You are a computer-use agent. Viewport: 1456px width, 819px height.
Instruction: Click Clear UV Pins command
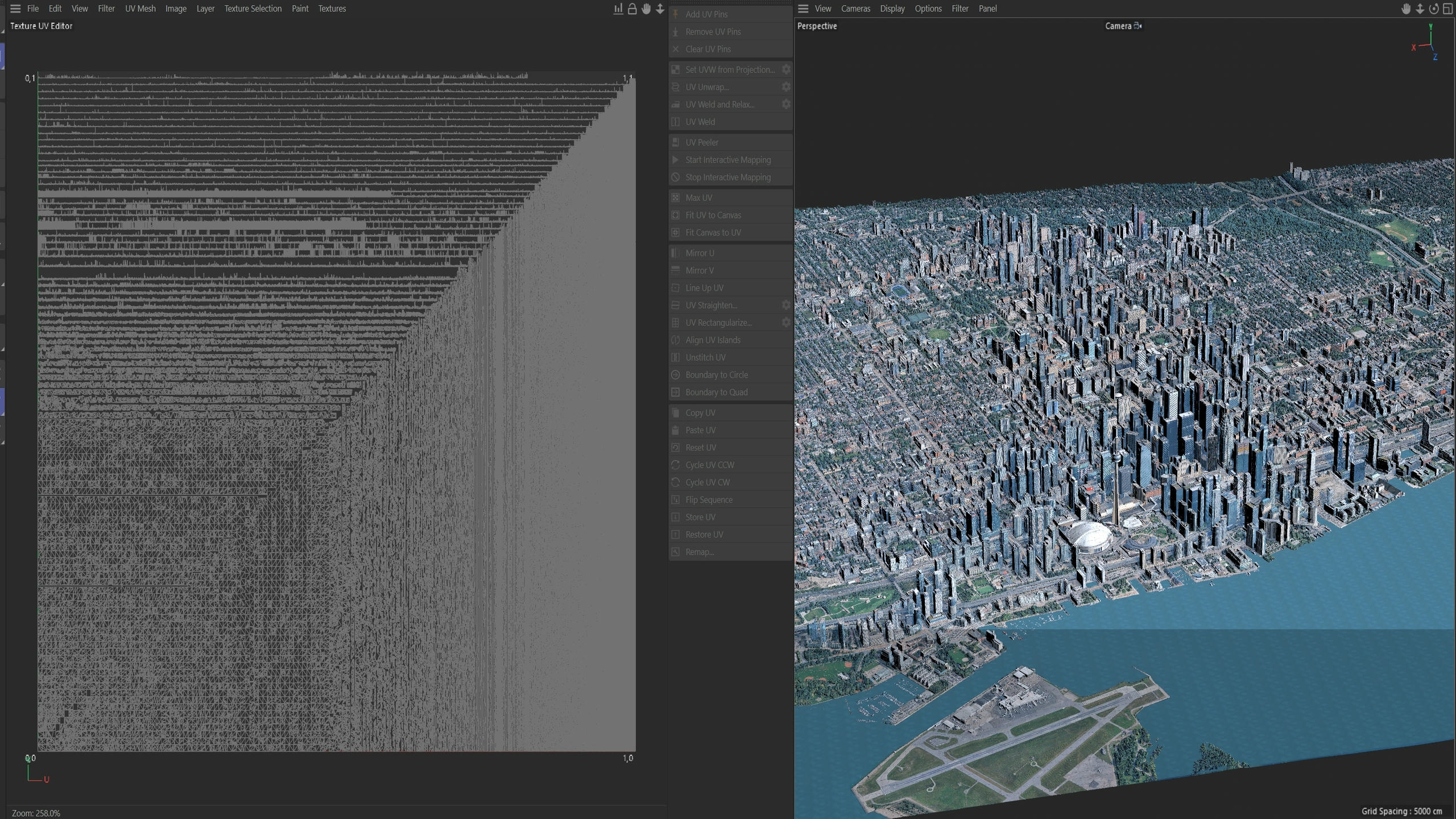[731, 49]
